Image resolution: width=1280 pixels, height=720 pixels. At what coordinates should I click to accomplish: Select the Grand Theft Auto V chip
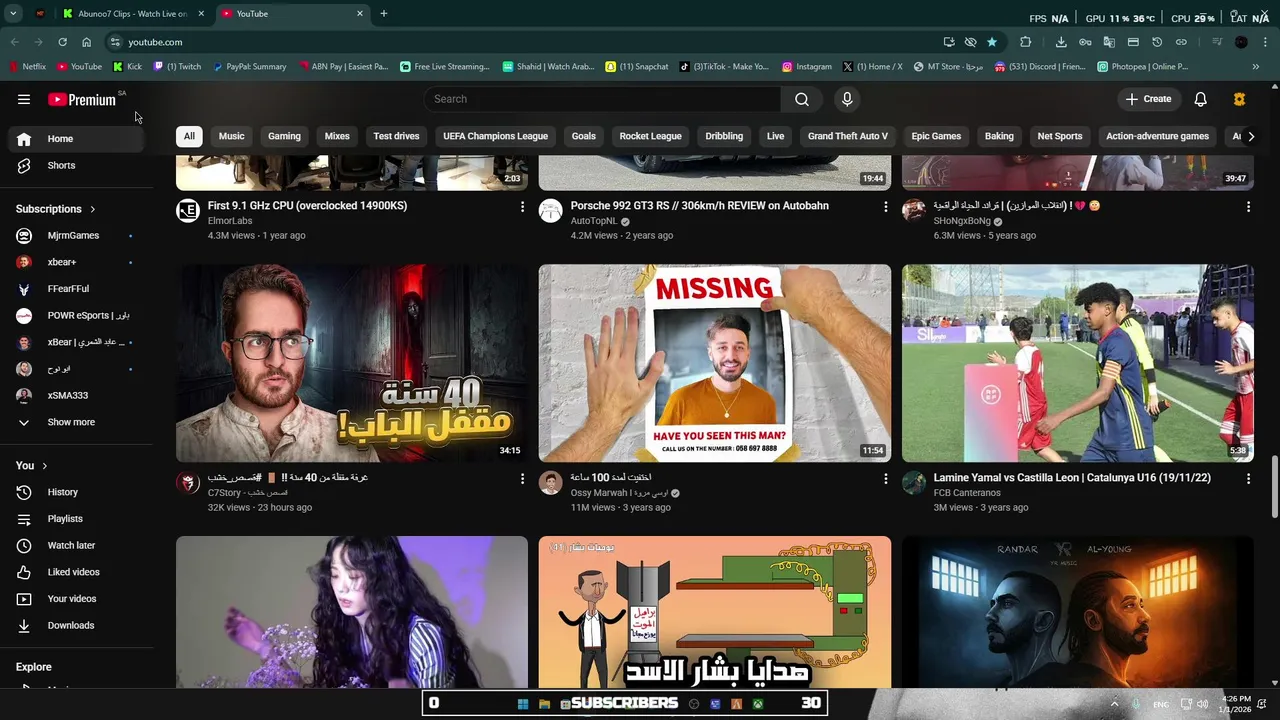coord(848,136)
